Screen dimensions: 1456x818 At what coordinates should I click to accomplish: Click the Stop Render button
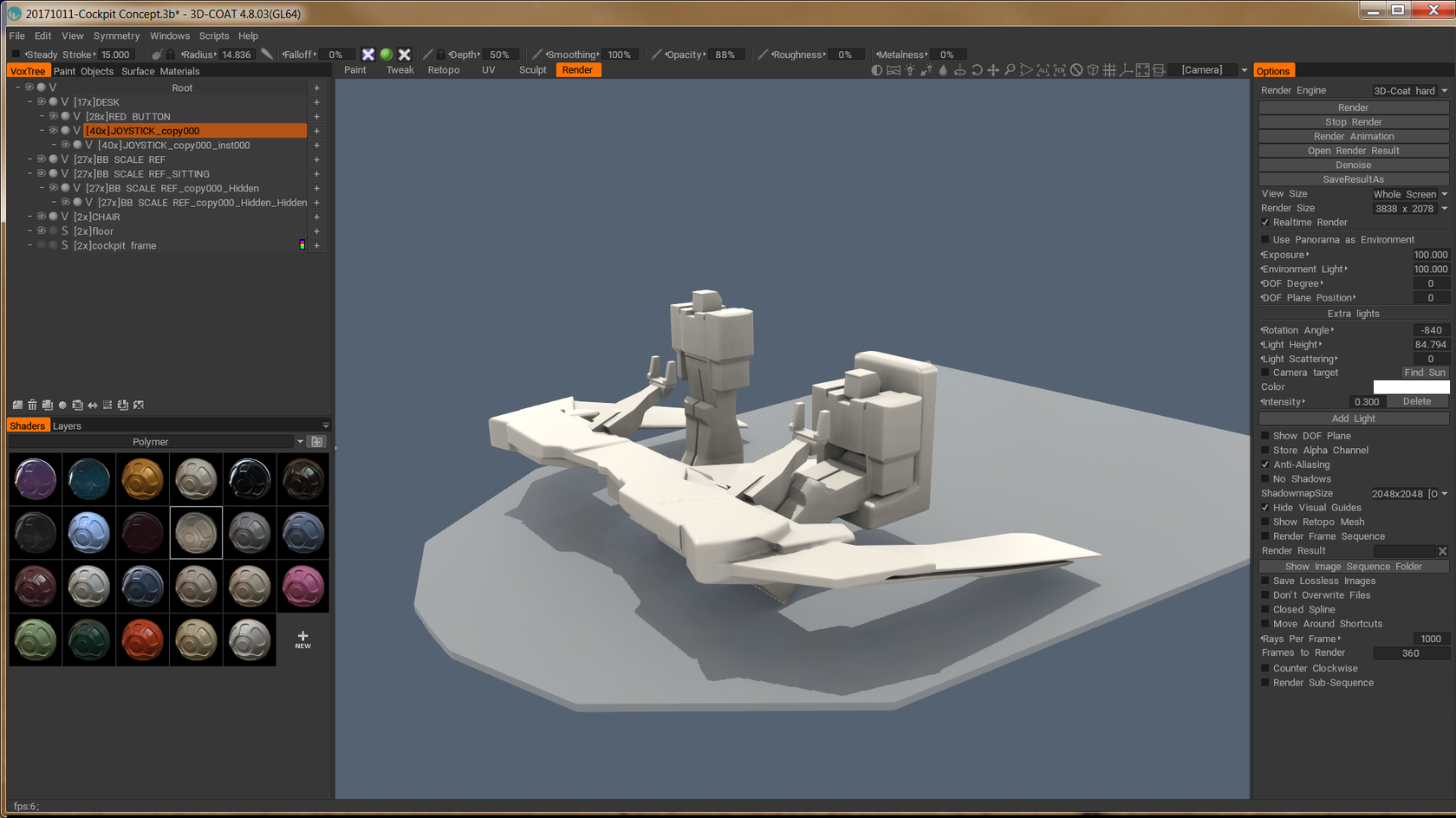click(x=1354, y=122)
